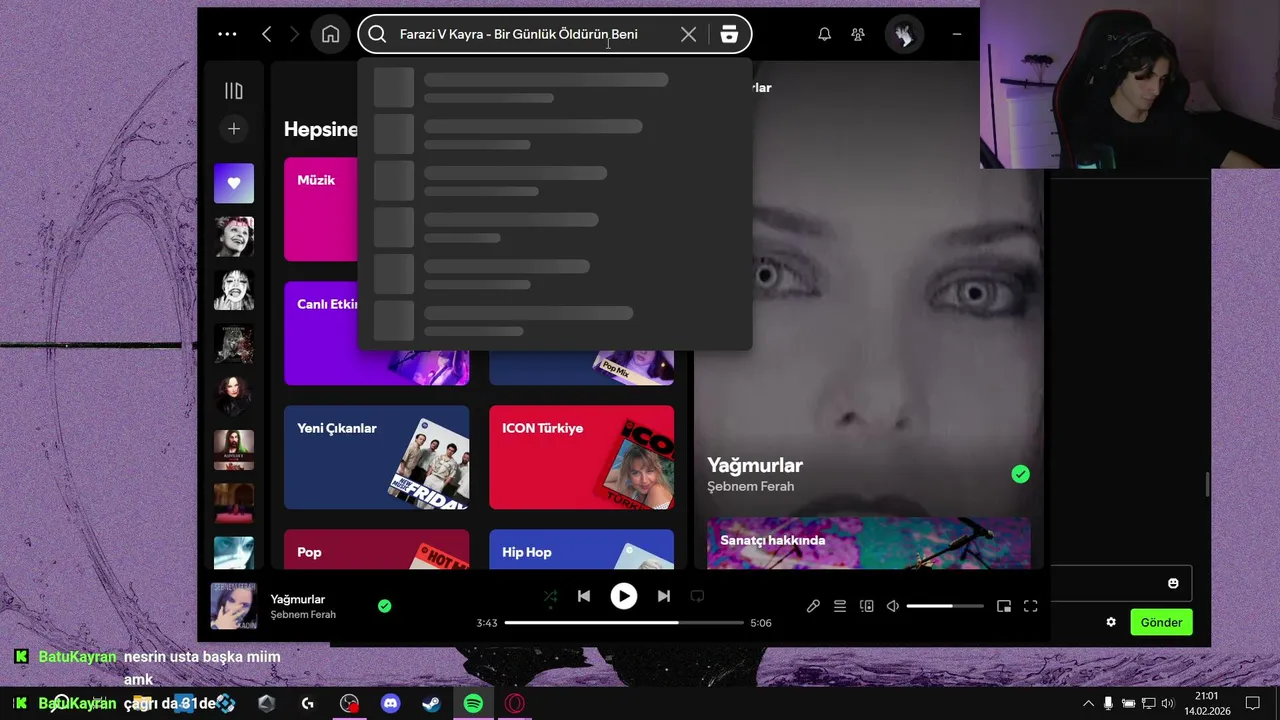Click the chat panel scrollbar
Viewport: 1280px width, 720px height.
click(x=1207, y=484)
